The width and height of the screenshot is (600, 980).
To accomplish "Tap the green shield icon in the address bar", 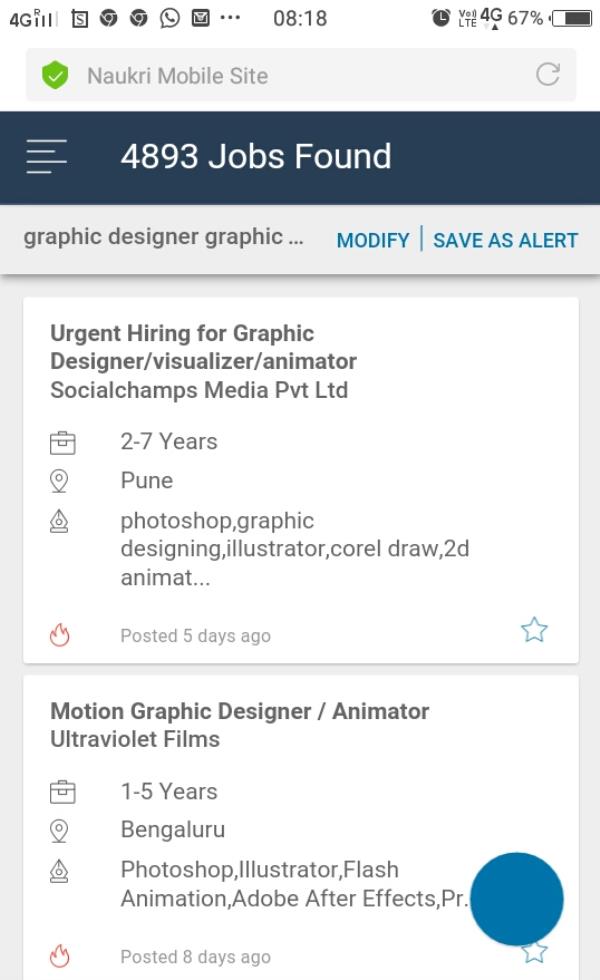I will pos(57,74).
